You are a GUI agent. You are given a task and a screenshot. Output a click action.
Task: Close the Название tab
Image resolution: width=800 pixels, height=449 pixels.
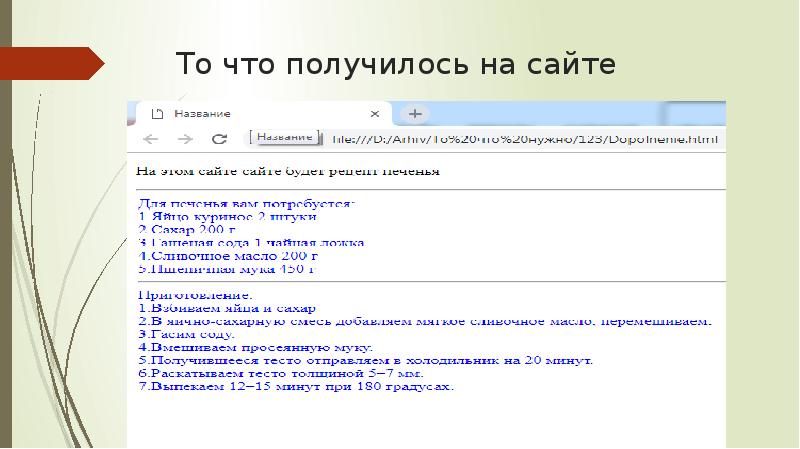(375, 114)
